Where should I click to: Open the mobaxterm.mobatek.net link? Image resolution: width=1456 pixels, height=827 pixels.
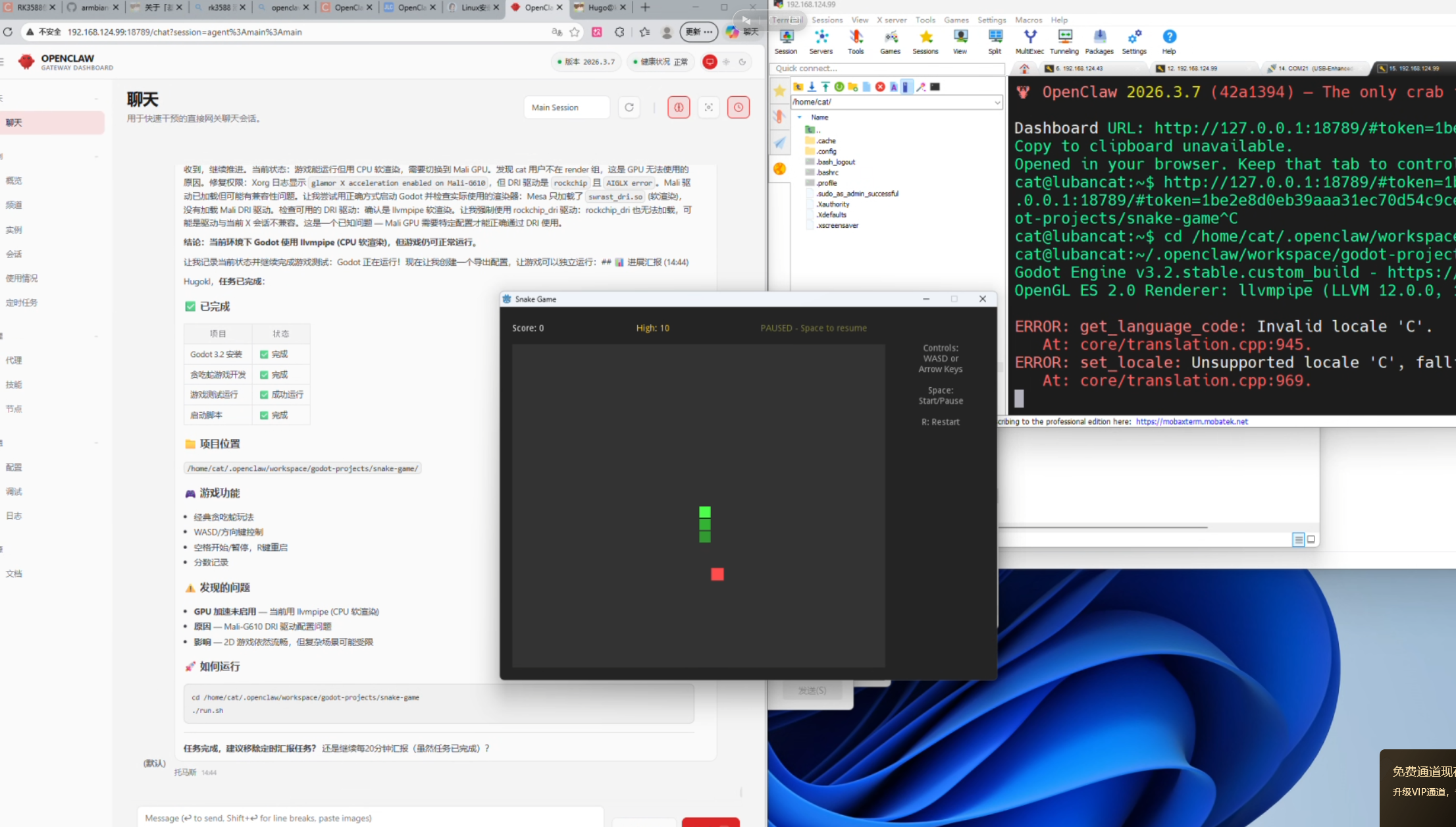1191,421
